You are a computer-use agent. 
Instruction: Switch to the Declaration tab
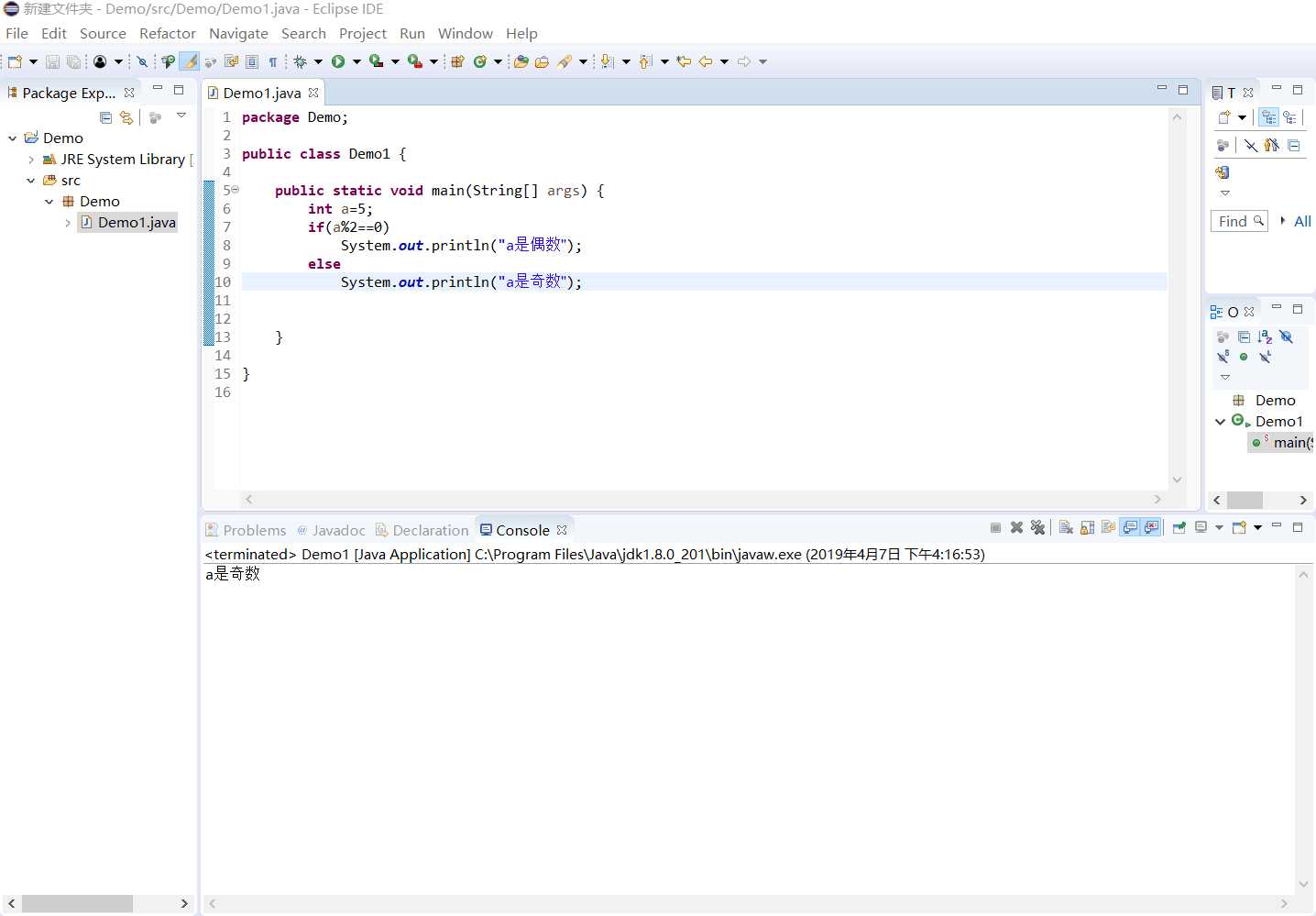click(x=422, y=530)
